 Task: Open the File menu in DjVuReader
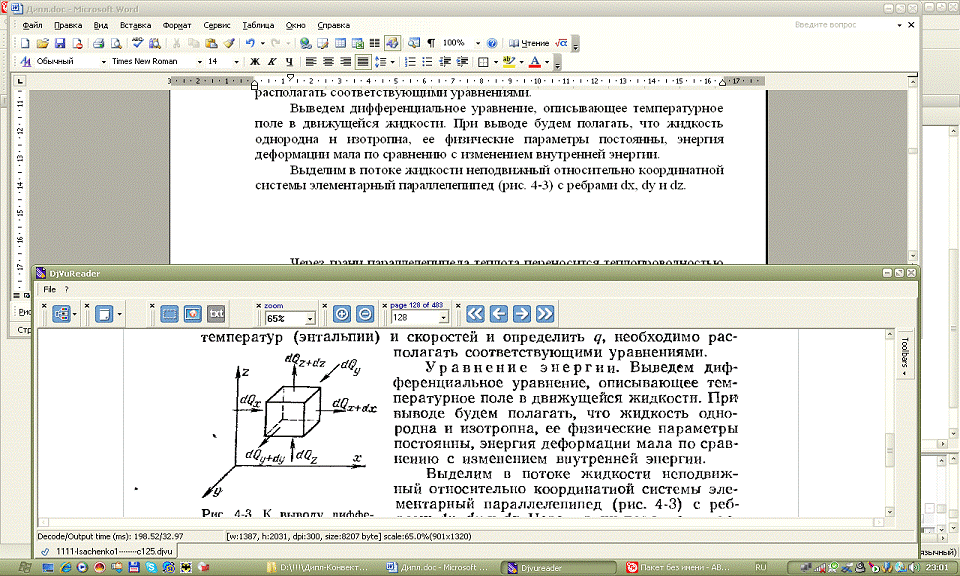[49, 289]
